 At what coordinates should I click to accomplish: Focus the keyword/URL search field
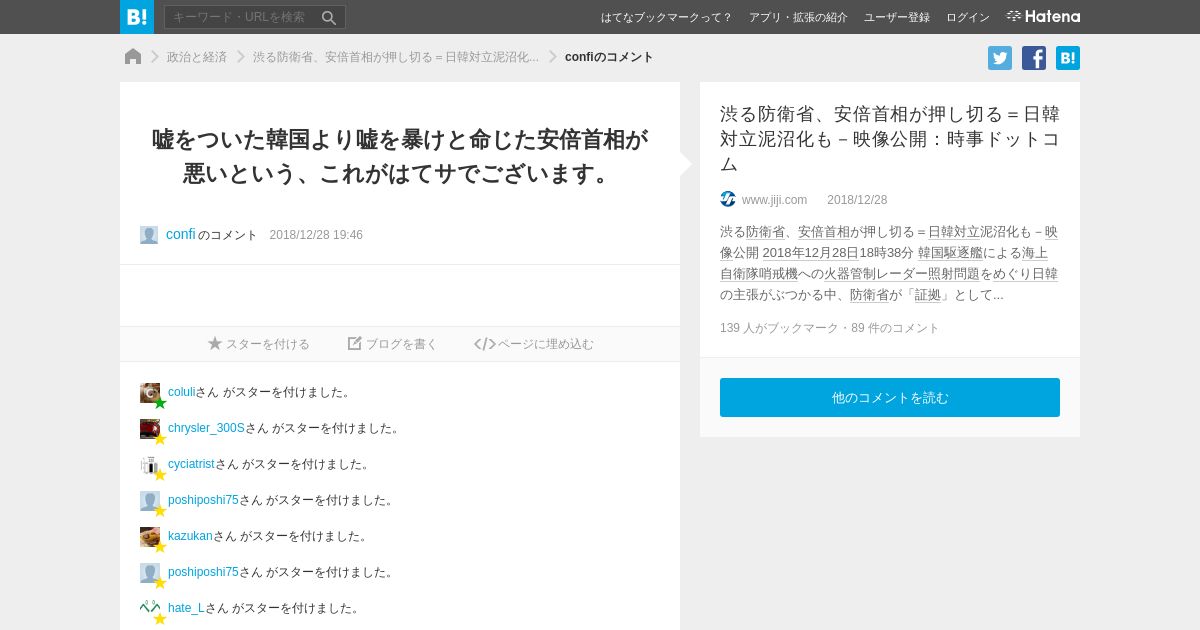pos(255,17)
